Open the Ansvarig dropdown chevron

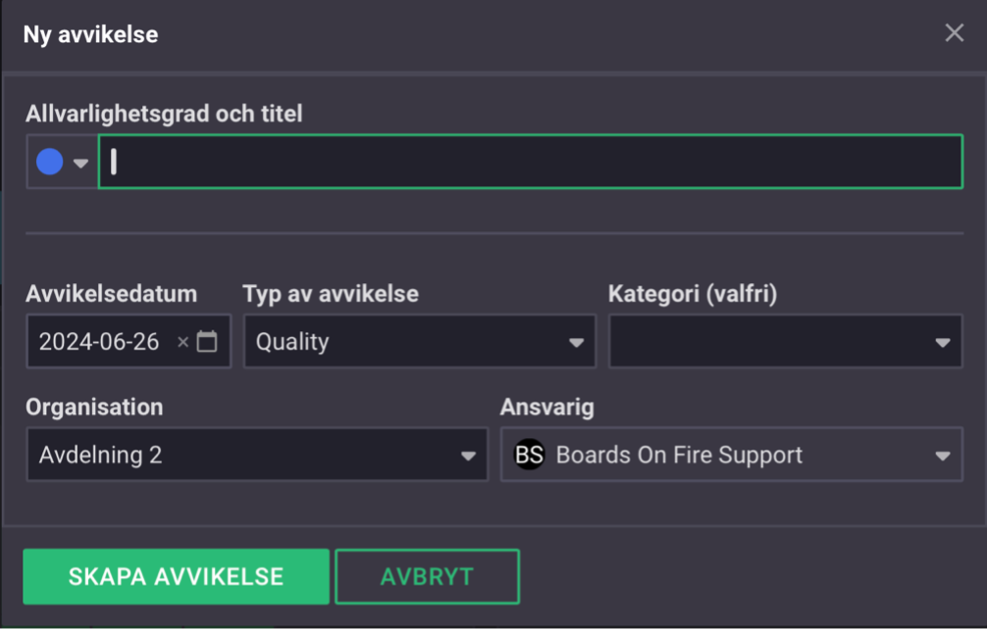941,455
